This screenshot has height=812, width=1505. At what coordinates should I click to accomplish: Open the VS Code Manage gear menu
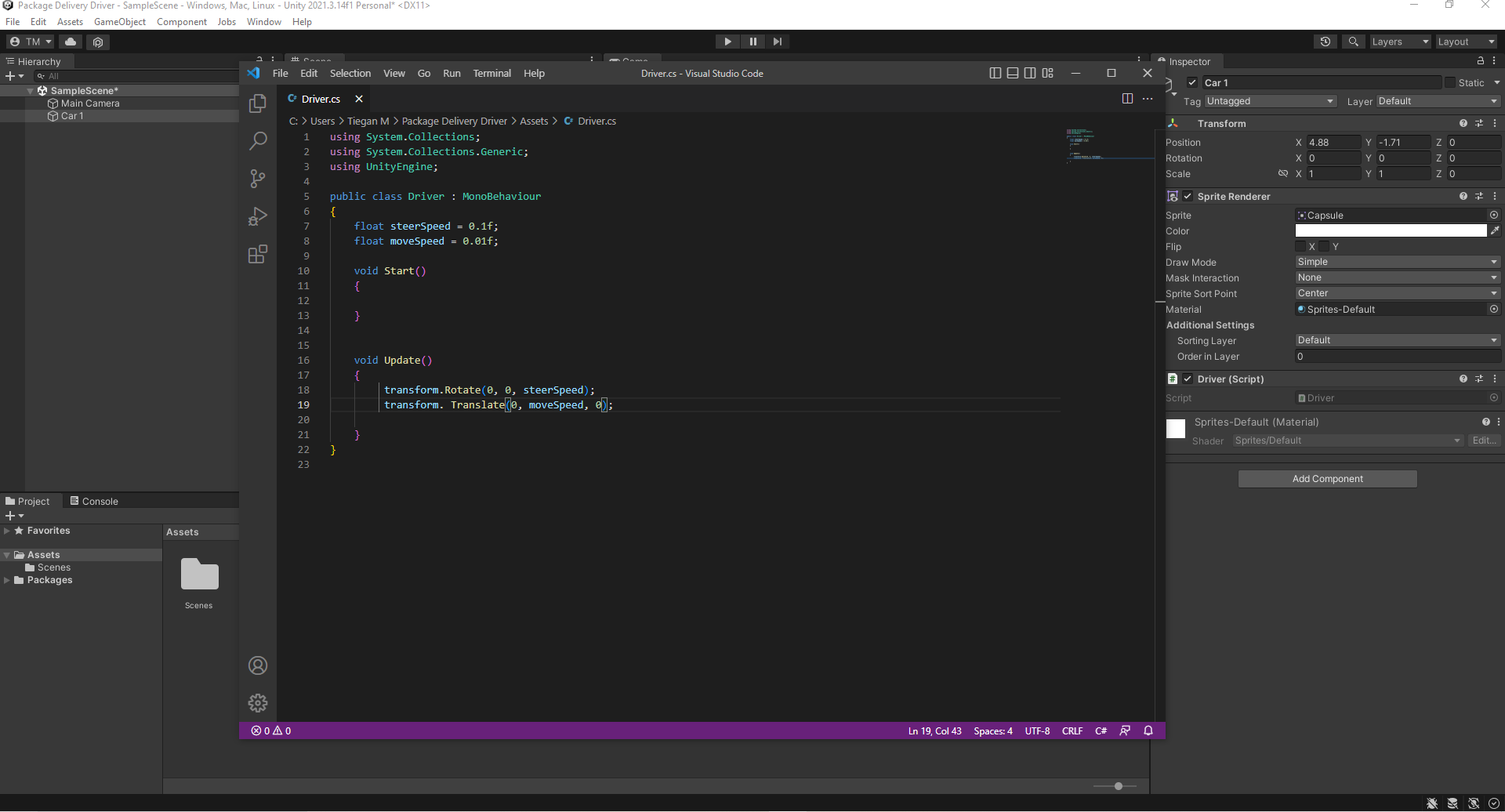(258, 703)
